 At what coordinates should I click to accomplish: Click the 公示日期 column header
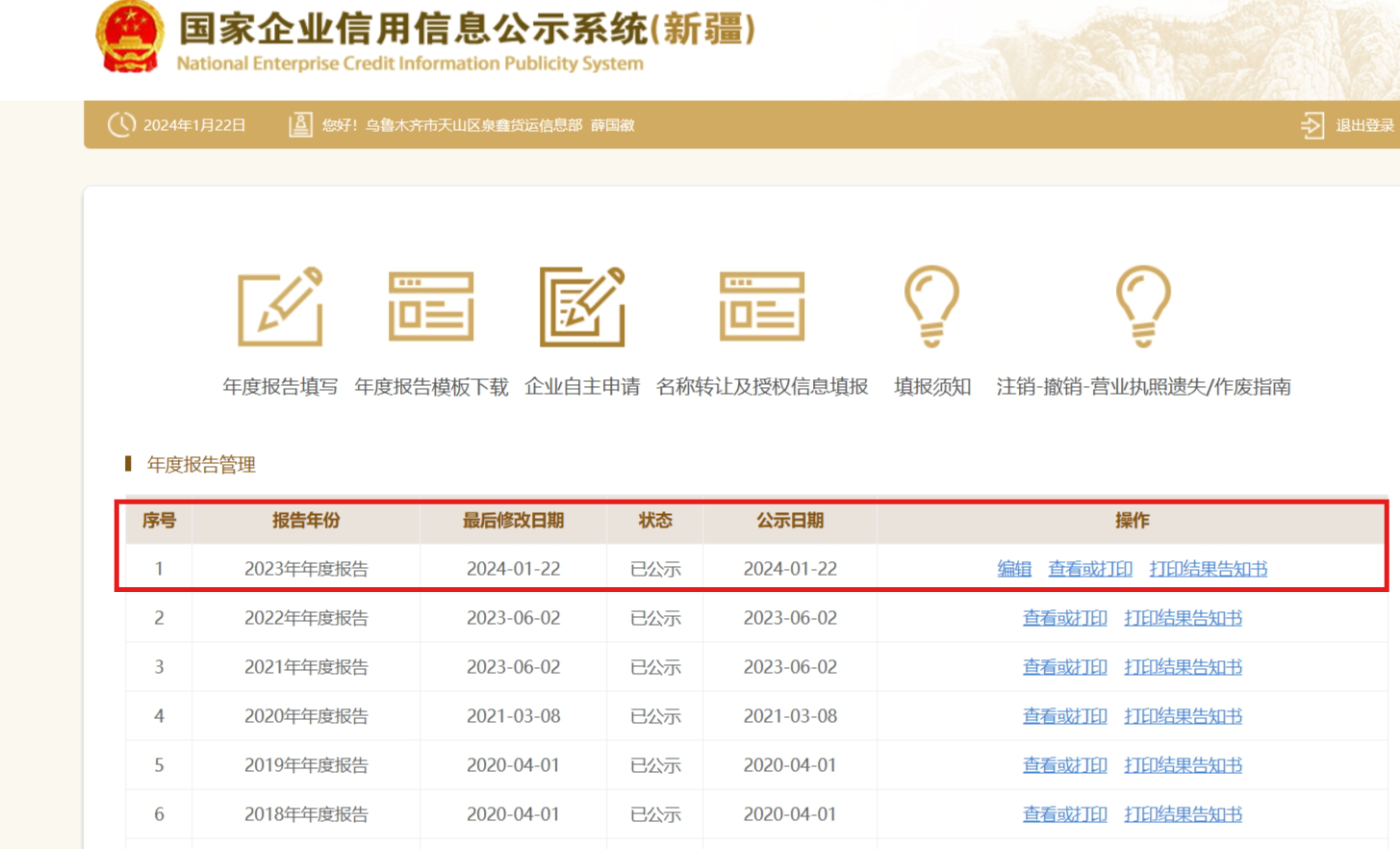pos(790,521)
